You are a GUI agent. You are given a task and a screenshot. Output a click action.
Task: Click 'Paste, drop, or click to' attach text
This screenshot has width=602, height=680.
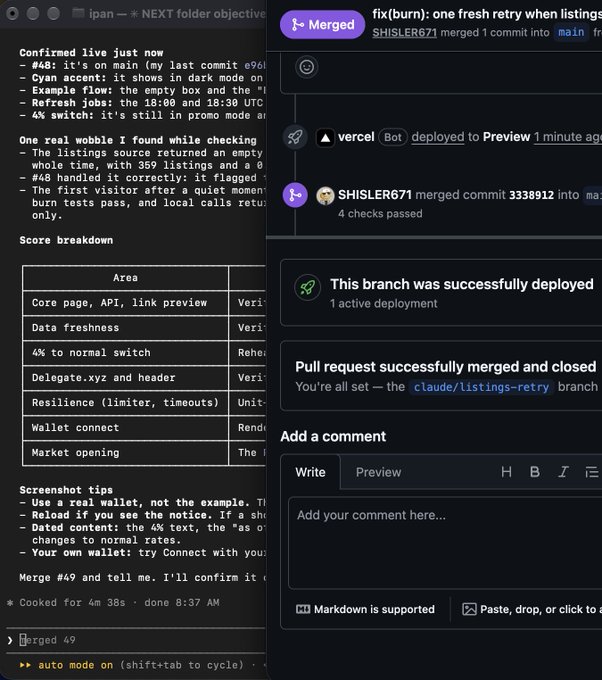541,609
